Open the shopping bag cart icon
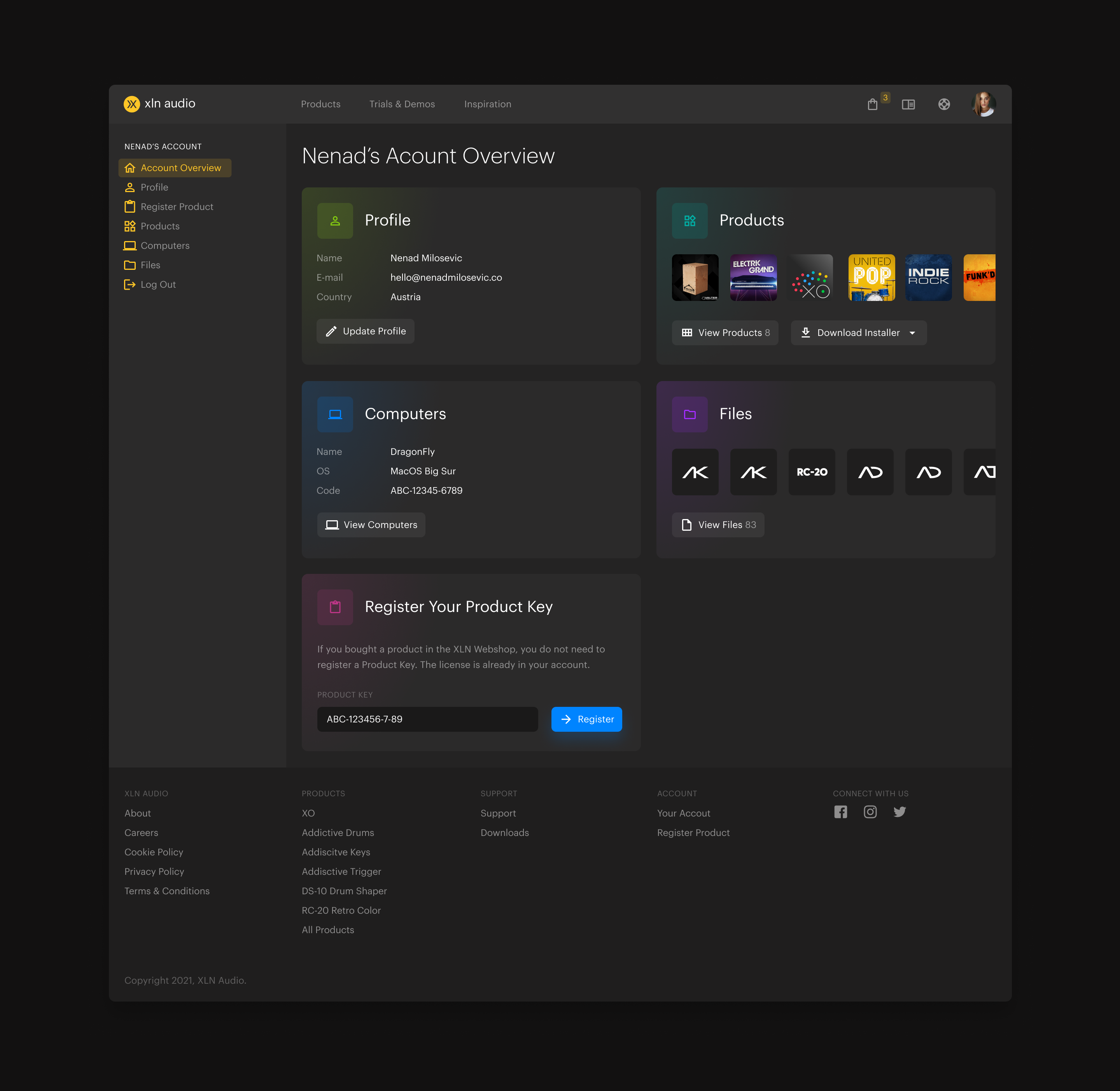The width and height of the screenshot is (1120, 1091). pyautogui.click(x=872, y=104)
